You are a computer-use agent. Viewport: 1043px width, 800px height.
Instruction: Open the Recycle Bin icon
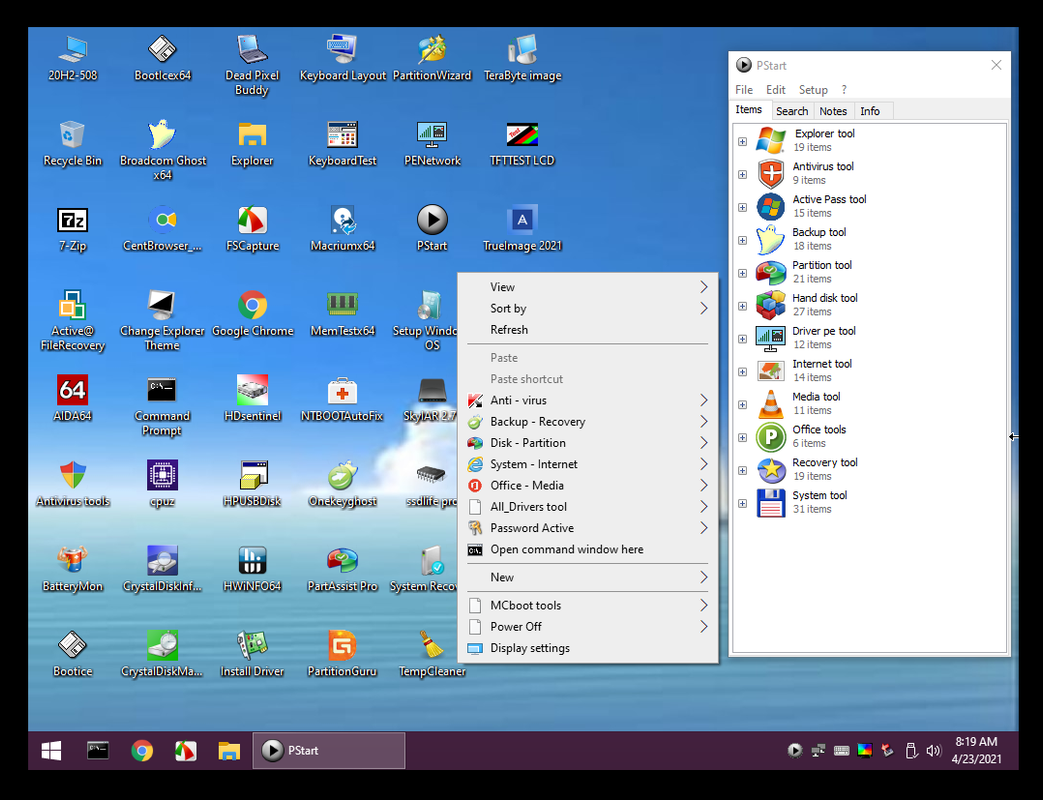pyautogui.click(x=73, y=143)
